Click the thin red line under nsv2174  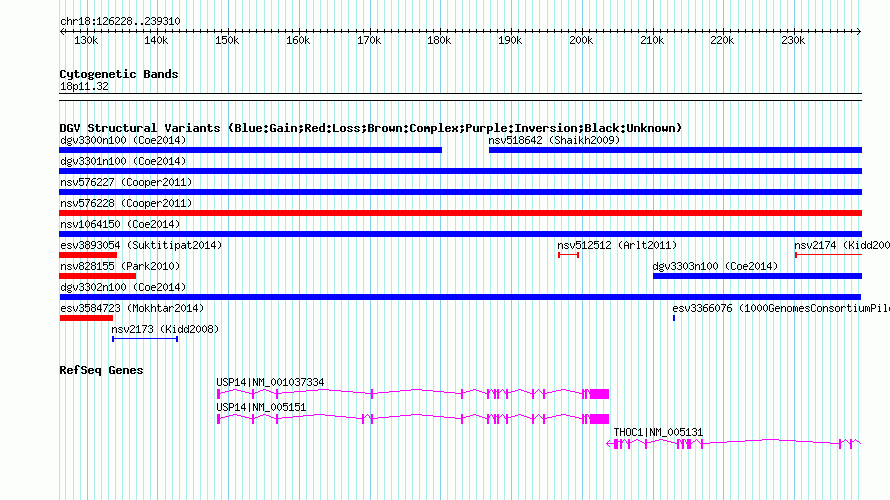pos(829,255)
